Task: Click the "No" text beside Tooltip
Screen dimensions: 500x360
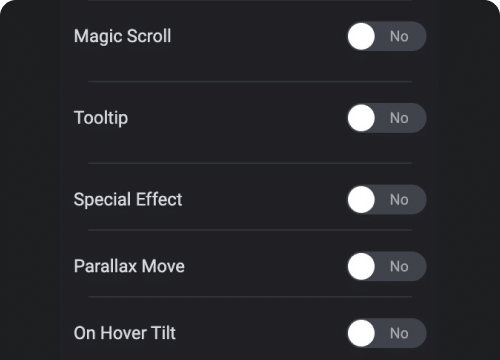Action: pos(399,118)
